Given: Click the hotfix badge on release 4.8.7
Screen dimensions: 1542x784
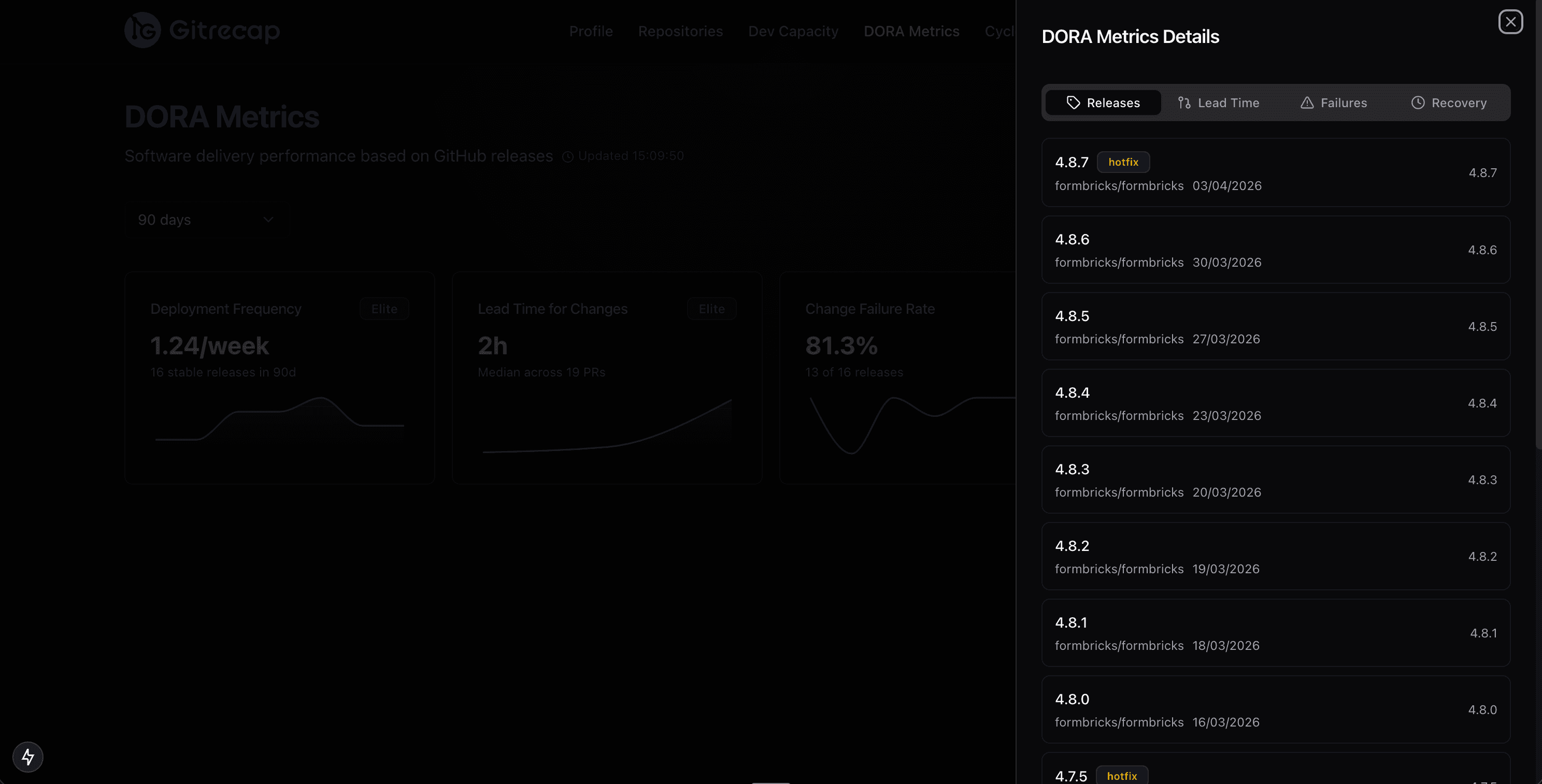Looking at the screenshot, I should pos(1123,162).
